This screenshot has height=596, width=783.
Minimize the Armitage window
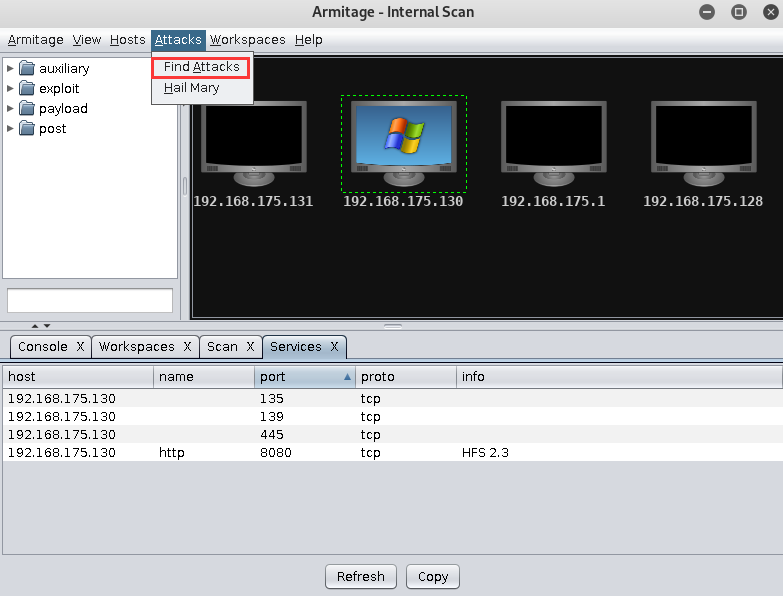coord(707,11)
